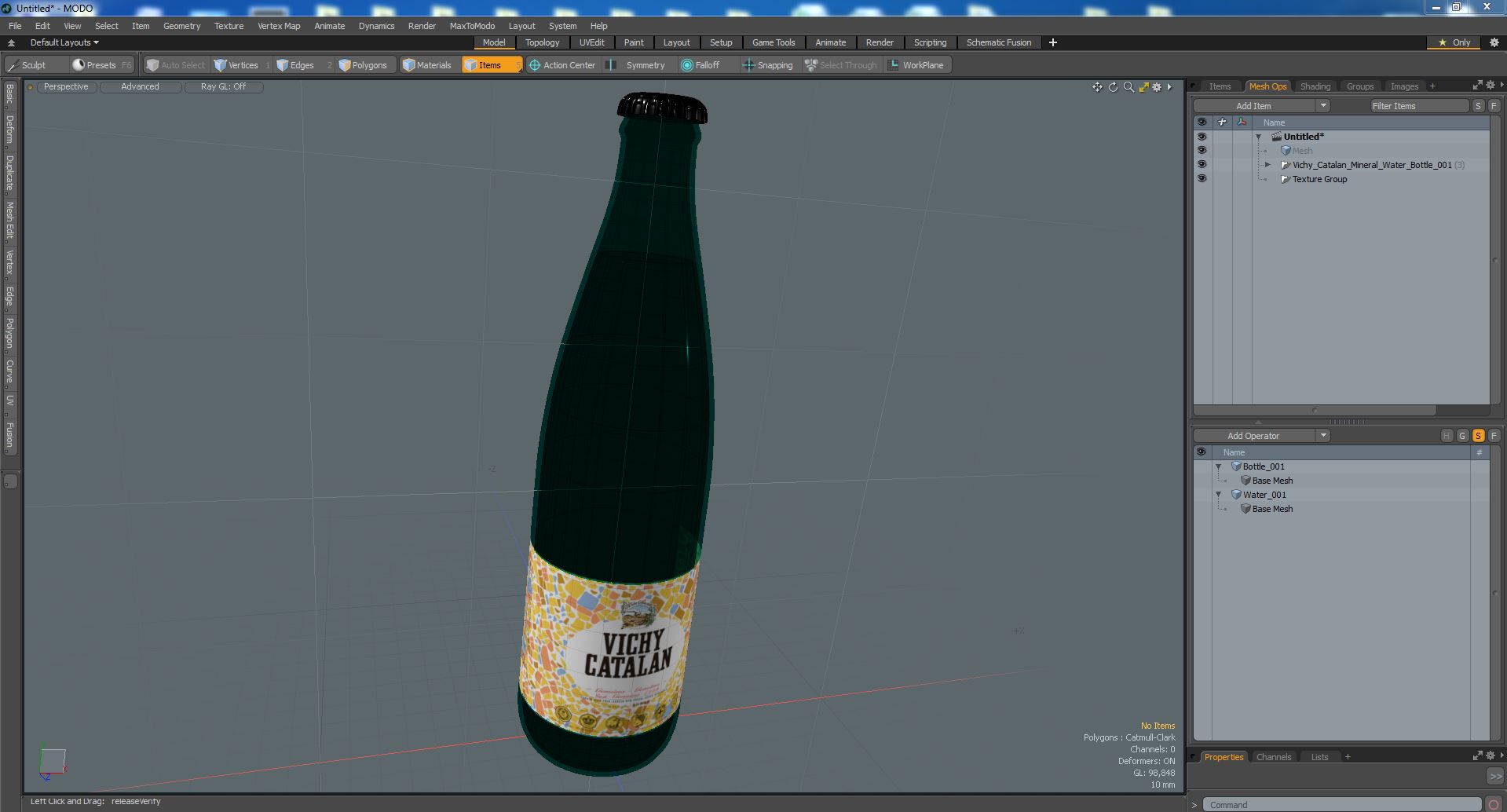
Task: Open the Geometry menu
Action: [181, 26]
